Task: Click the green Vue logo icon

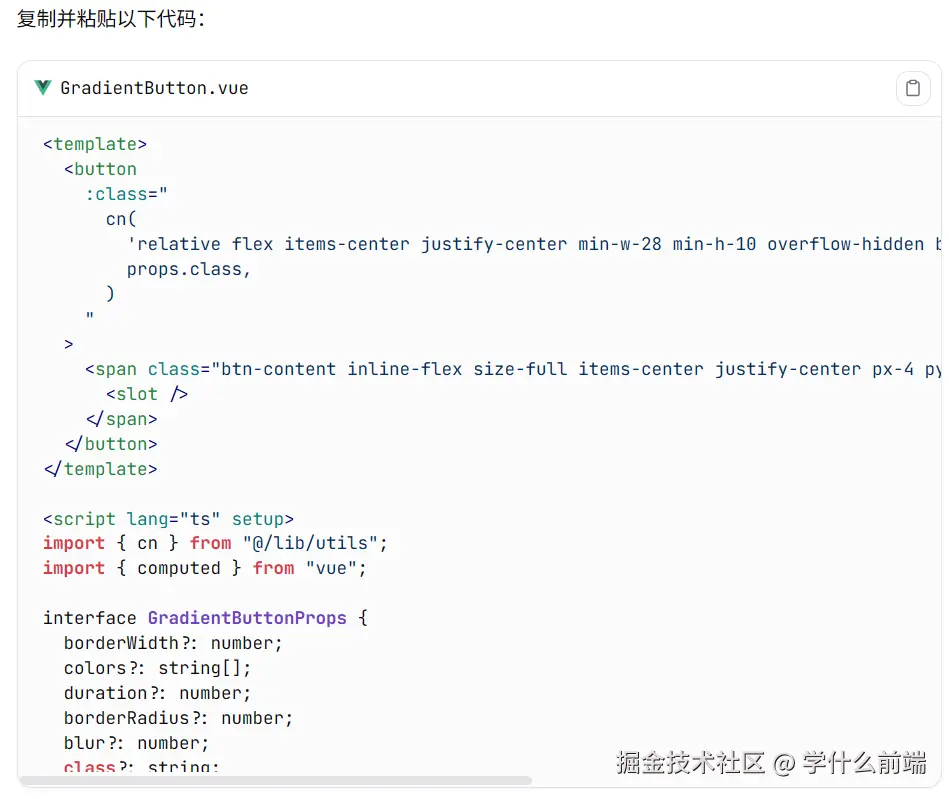Action: [x=42, y=88]
